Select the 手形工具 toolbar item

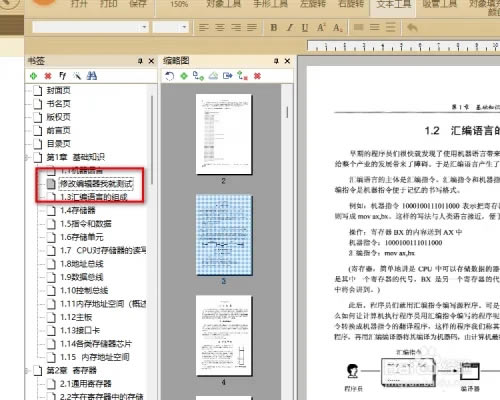click(270, 5)
